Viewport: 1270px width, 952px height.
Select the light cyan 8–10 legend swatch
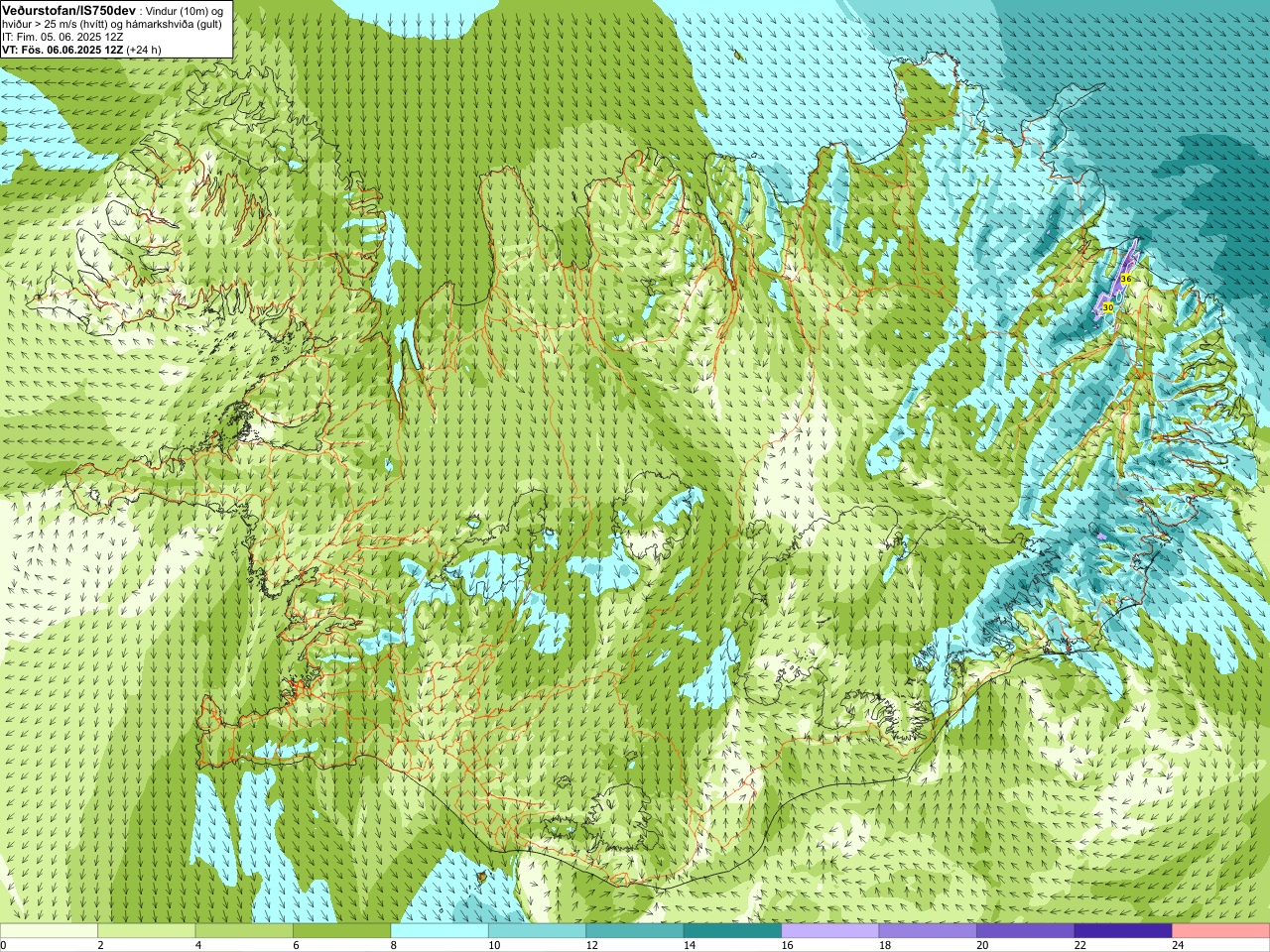coord(440,931)
